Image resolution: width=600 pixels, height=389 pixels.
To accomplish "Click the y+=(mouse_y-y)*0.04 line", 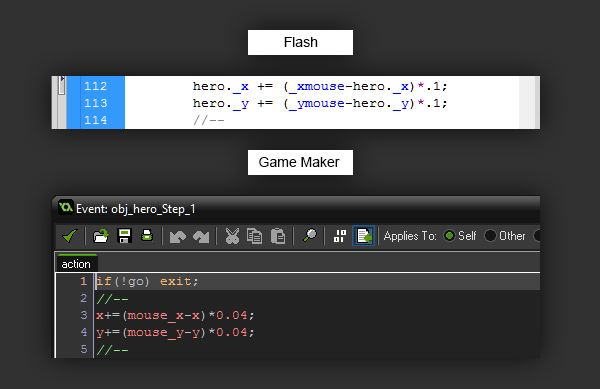I will click(x=175, y=332).
